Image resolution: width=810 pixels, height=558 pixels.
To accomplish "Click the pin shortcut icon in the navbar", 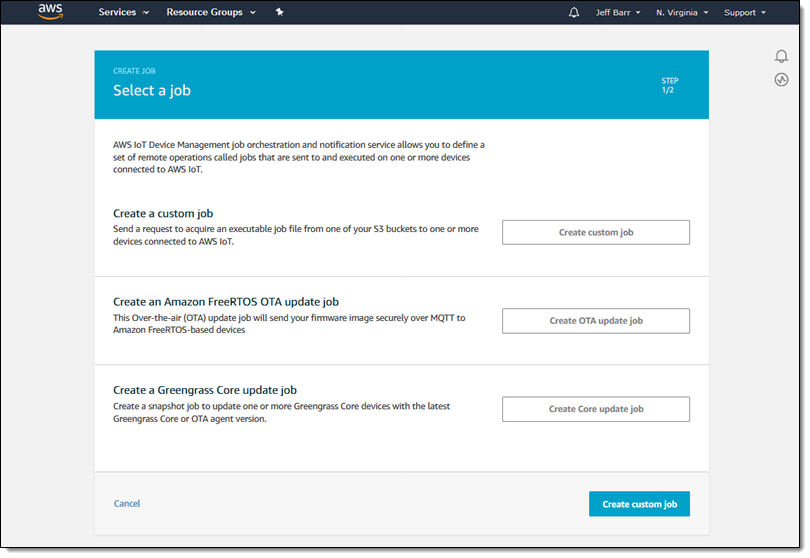I will tap(279, 13).
